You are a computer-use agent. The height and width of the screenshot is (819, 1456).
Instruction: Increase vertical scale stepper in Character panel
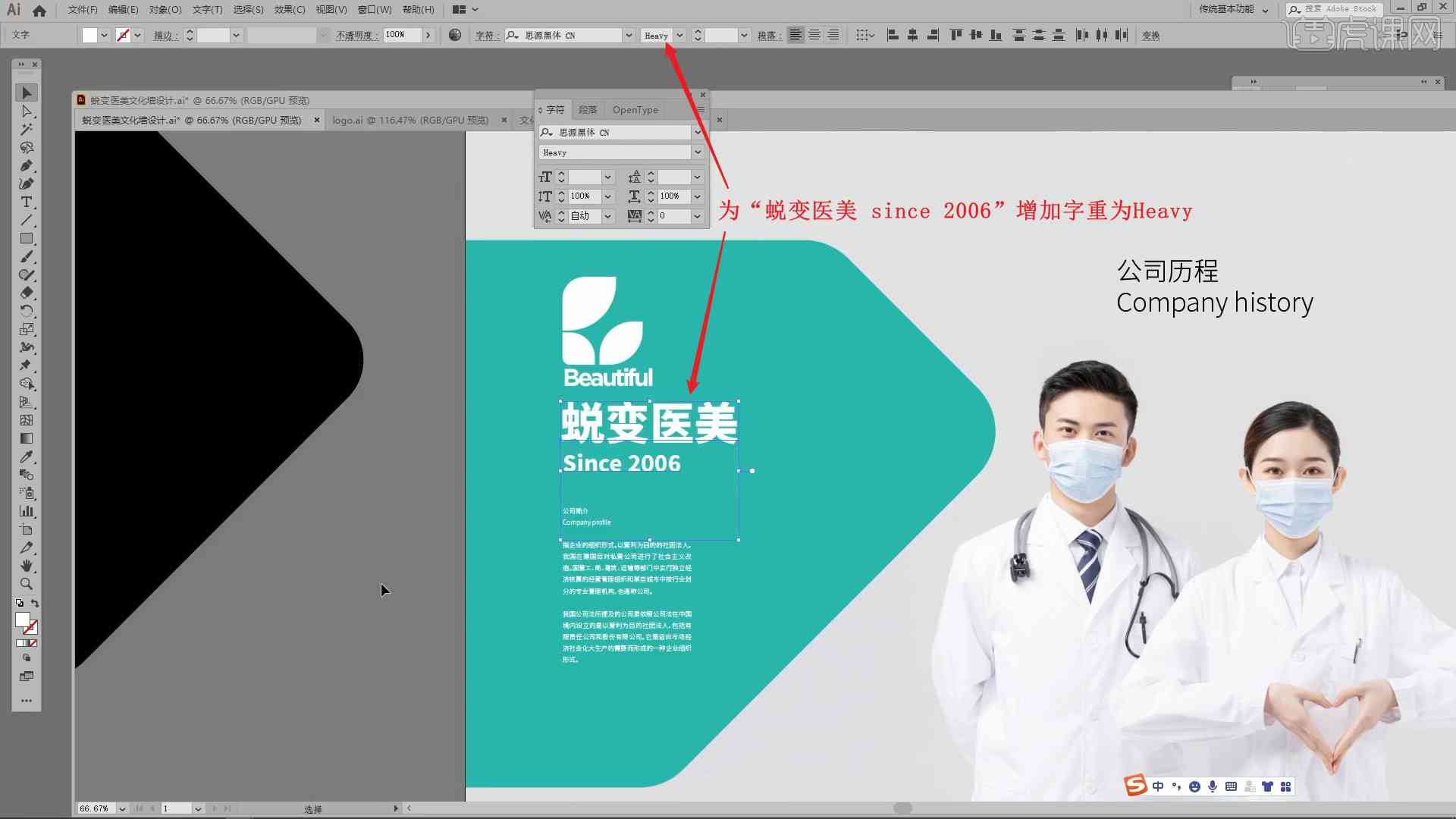coord(561,193)
